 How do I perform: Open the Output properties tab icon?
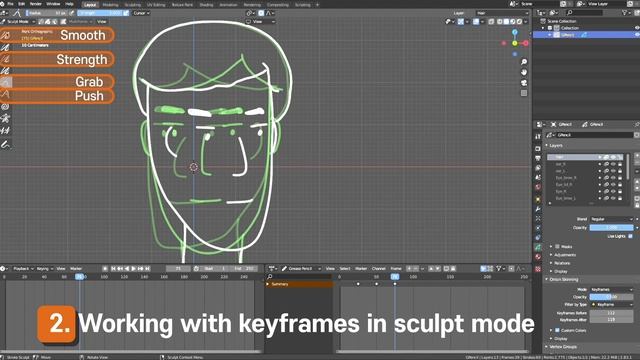(x=538, y=158)
